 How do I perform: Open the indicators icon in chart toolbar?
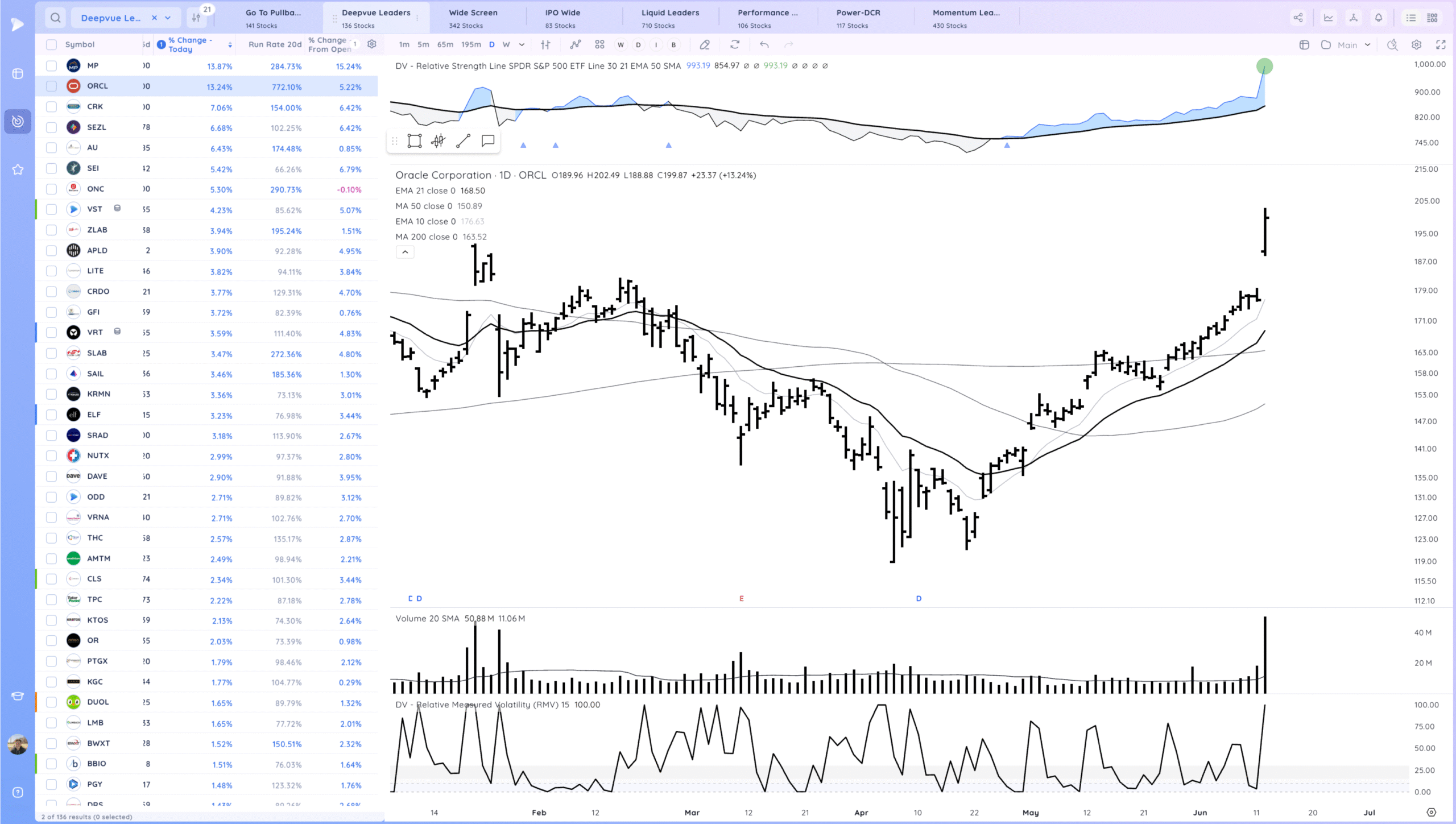pyautogui.click(x=576, y=44)
